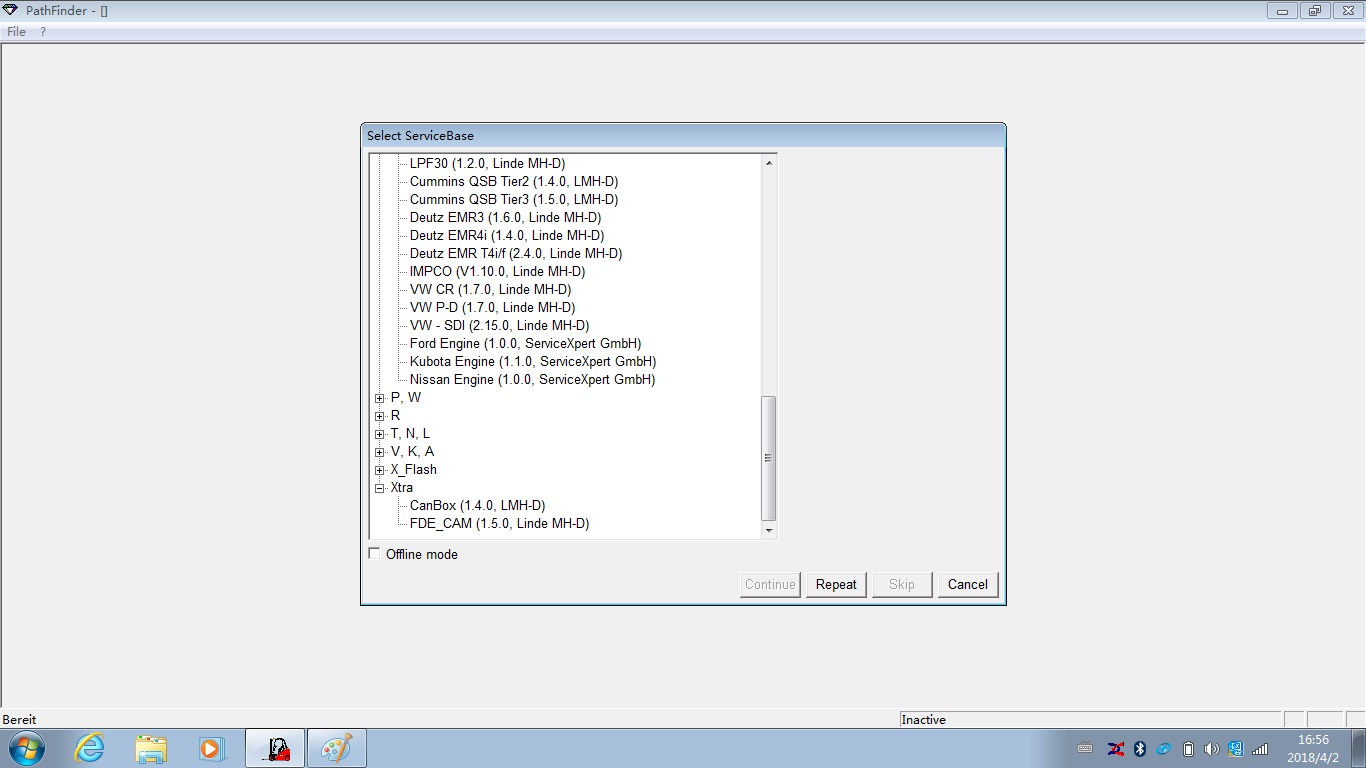Viewport: 1366px width, 768px height.
Task: Open the ? help menu
Action: pos(43,32)
